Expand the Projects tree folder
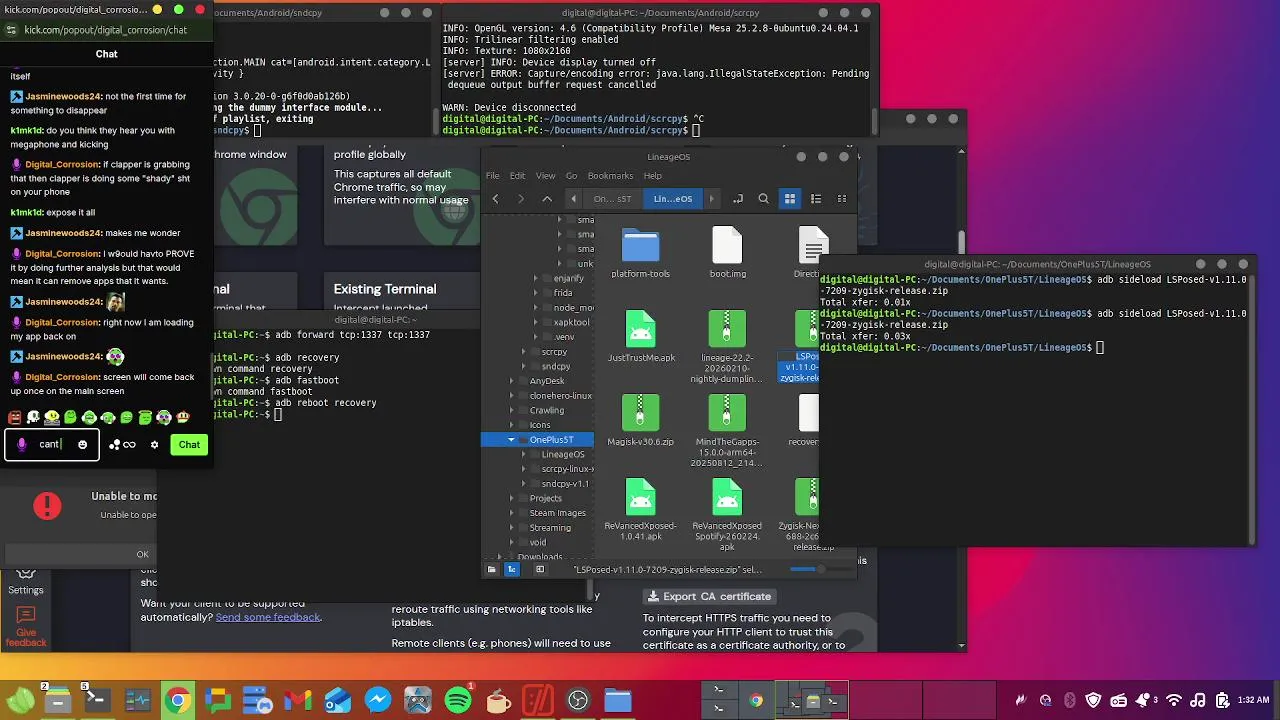 (511, 498)
